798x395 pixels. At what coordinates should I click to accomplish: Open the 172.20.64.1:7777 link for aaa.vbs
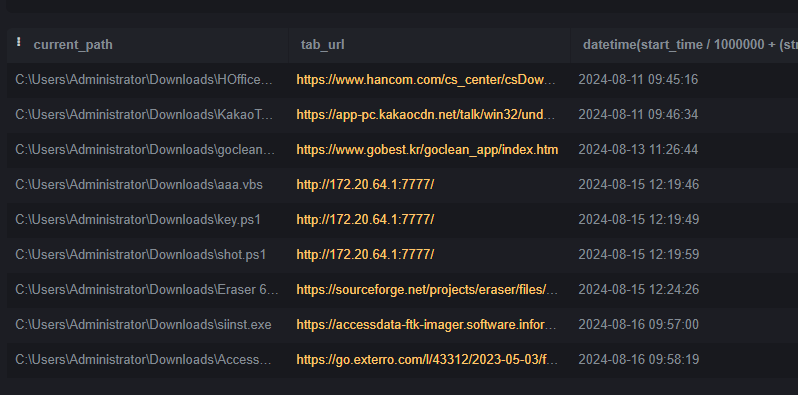point(365,185)
